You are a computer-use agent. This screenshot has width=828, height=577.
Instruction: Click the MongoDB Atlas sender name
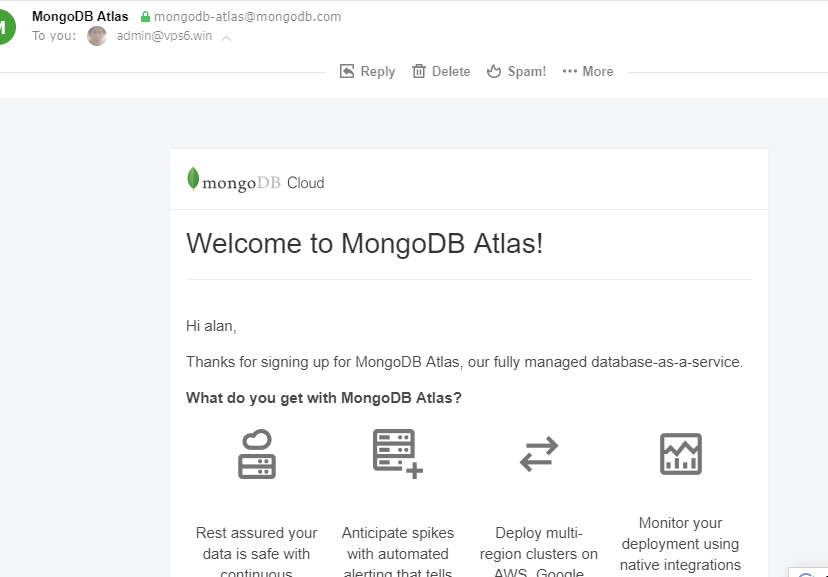tap(80, 16)
